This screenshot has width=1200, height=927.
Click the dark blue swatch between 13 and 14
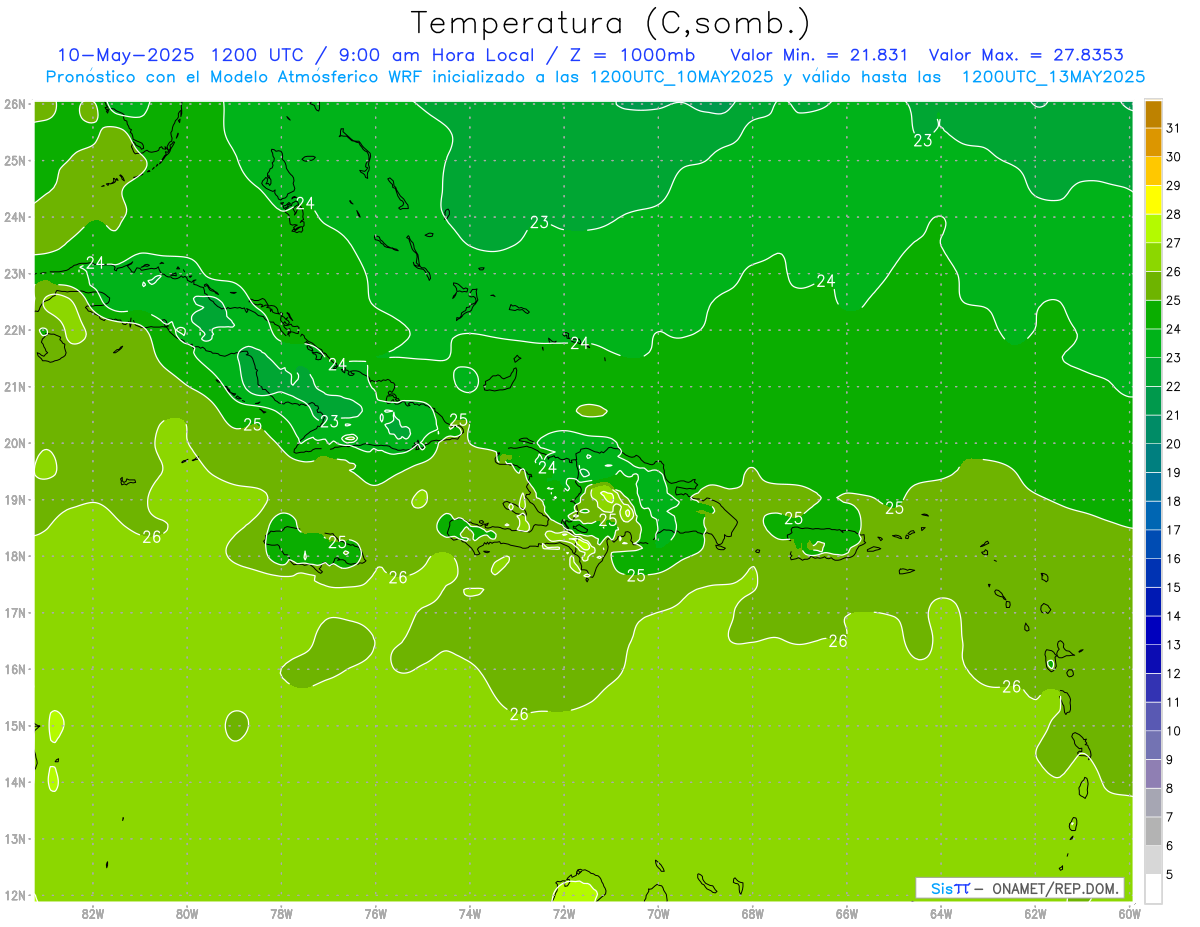tap(1153, 630)
